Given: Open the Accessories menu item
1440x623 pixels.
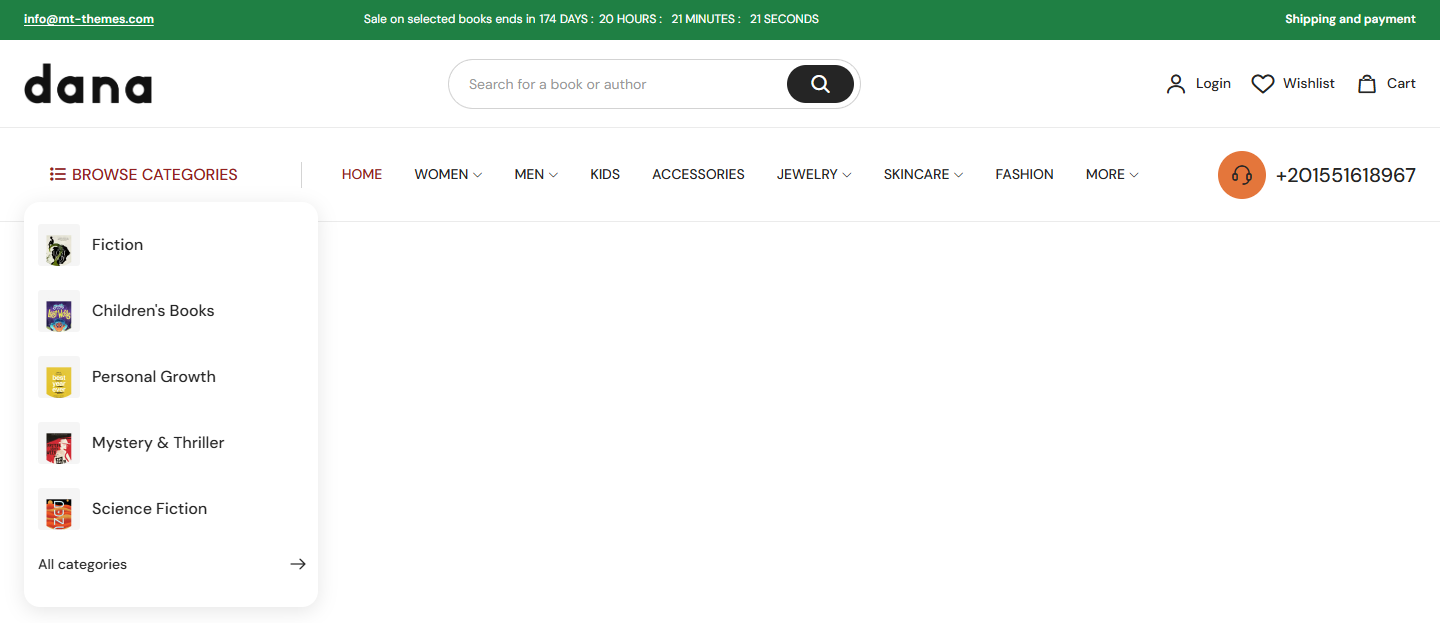Looking at the screenshot, I should pos(698,174).
